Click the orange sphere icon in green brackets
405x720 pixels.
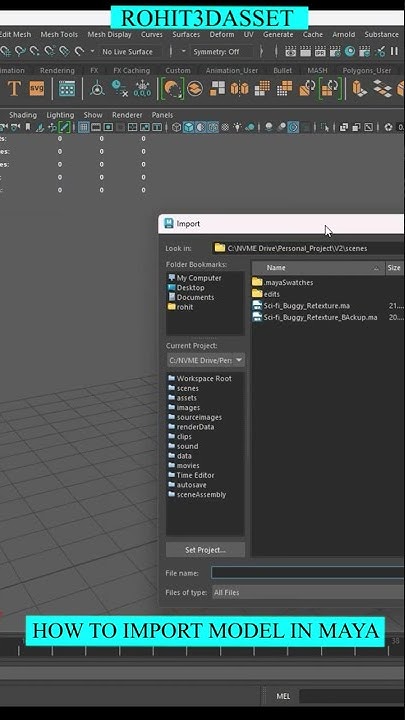pyautogui.click(x=172, y=88)
